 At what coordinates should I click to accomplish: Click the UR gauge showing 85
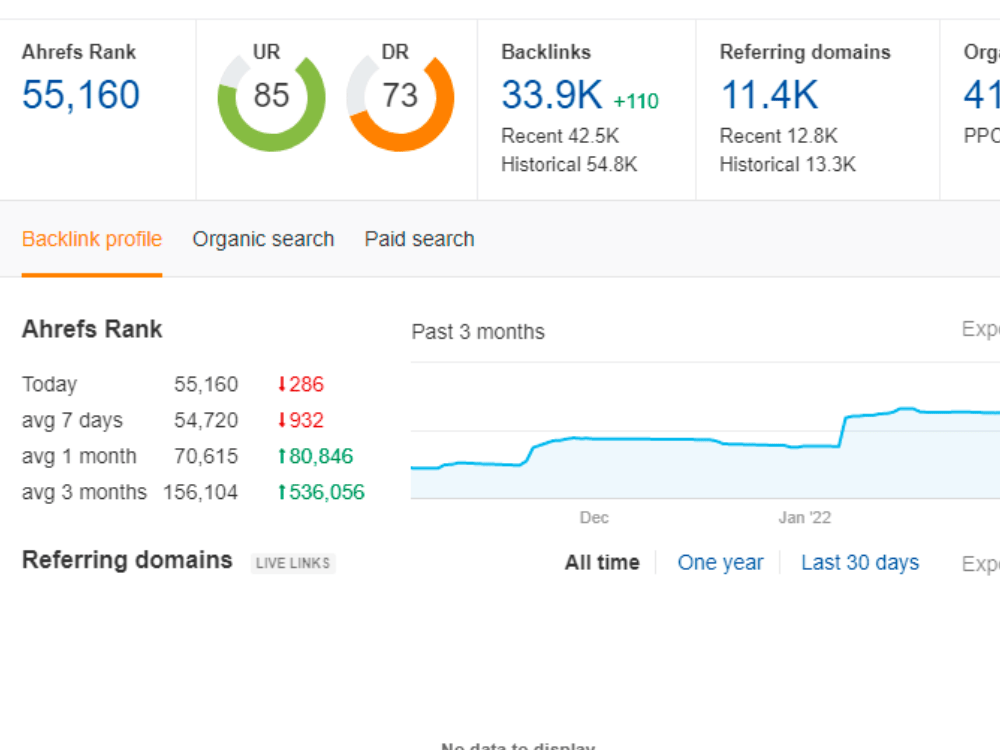[x=270, y=97]
